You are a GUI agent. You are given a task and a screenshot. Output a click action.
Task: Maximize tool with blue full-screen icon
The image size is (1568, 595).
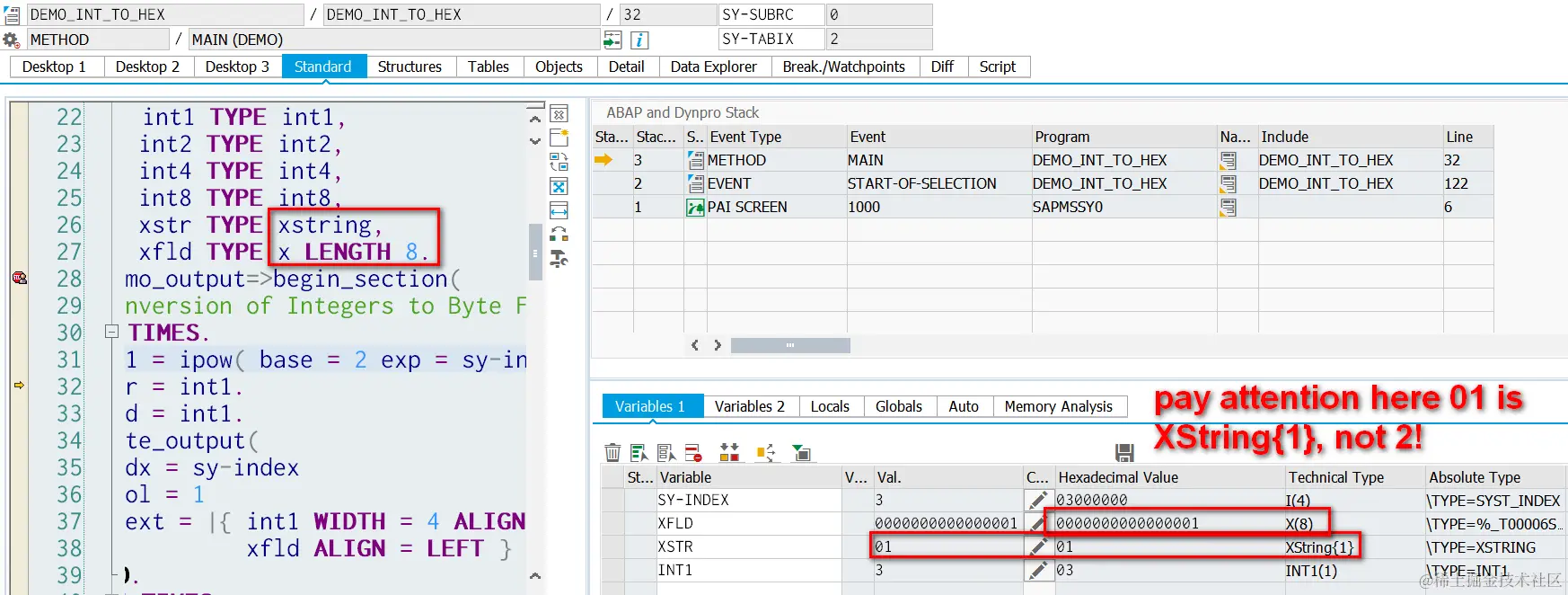pos(559,186)
